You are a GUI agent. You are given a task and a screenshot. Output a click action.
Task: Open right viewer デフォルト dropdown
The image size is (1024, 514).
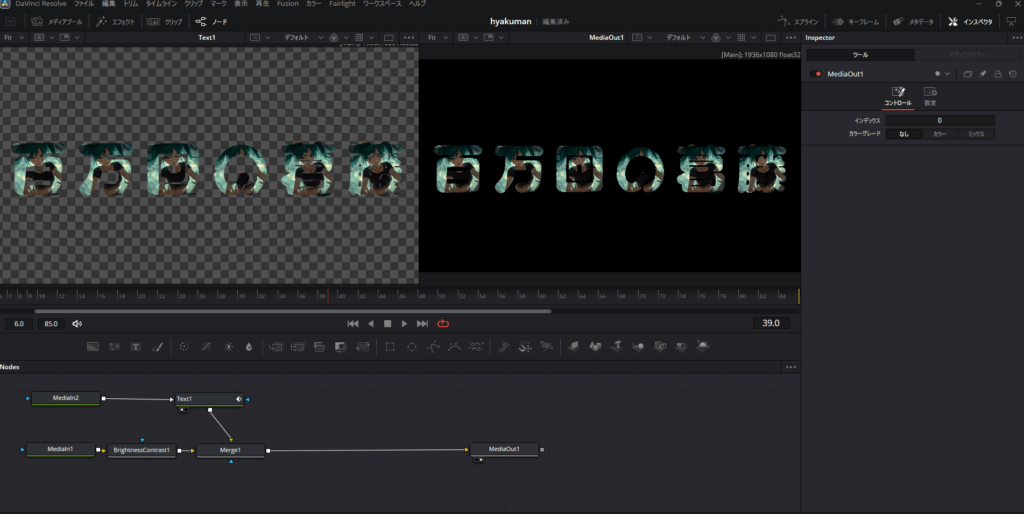(x=678, y=38)
